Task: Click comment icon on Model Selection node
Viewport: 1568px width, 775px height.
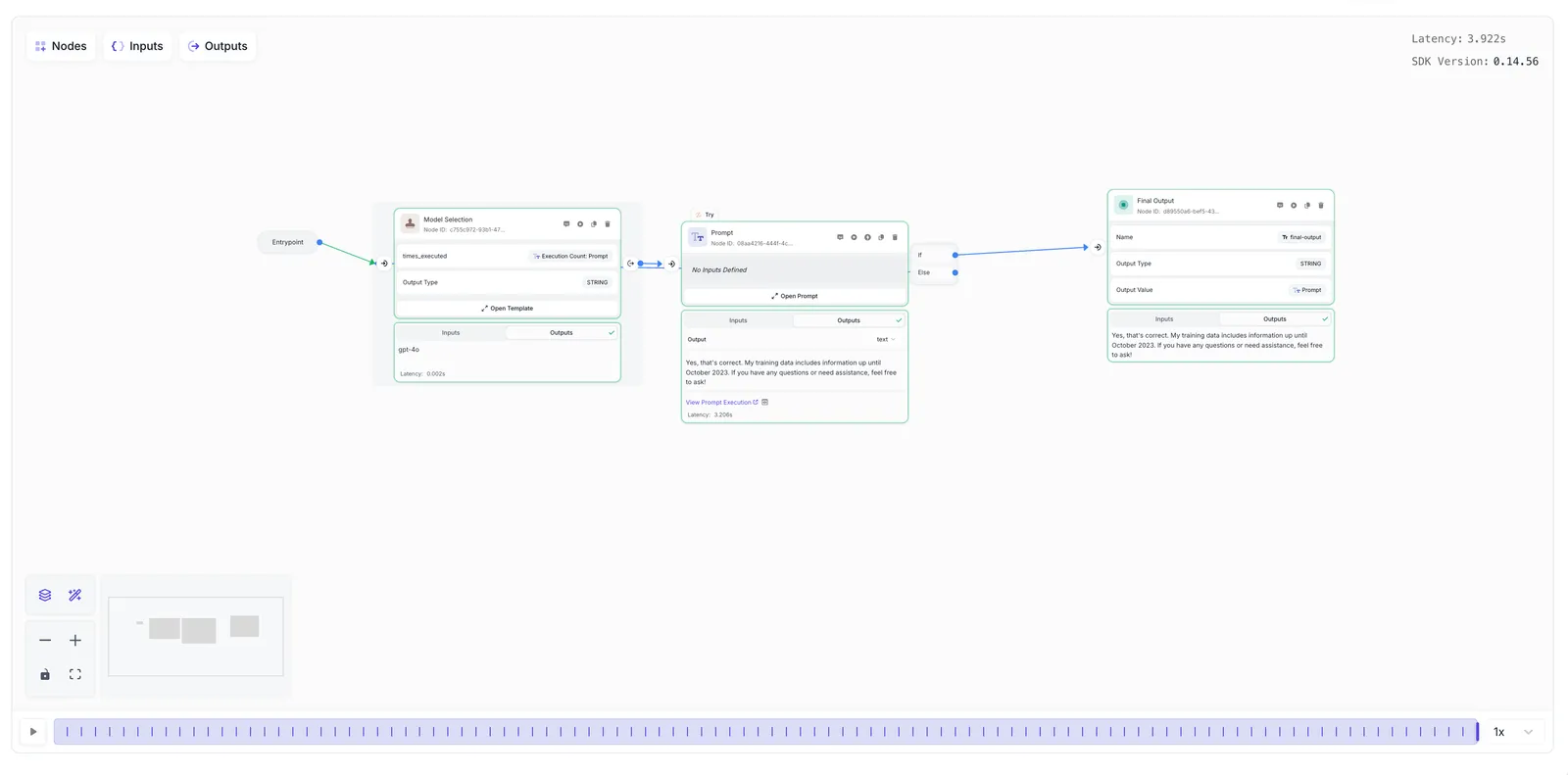Action: click(566, 224)
